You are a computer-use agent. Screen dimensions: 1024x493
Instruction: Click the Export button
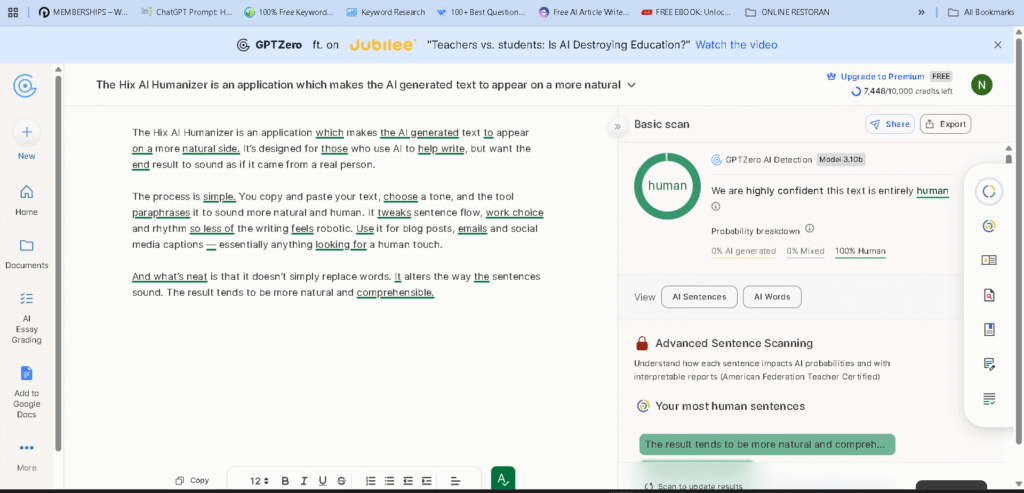945,124
